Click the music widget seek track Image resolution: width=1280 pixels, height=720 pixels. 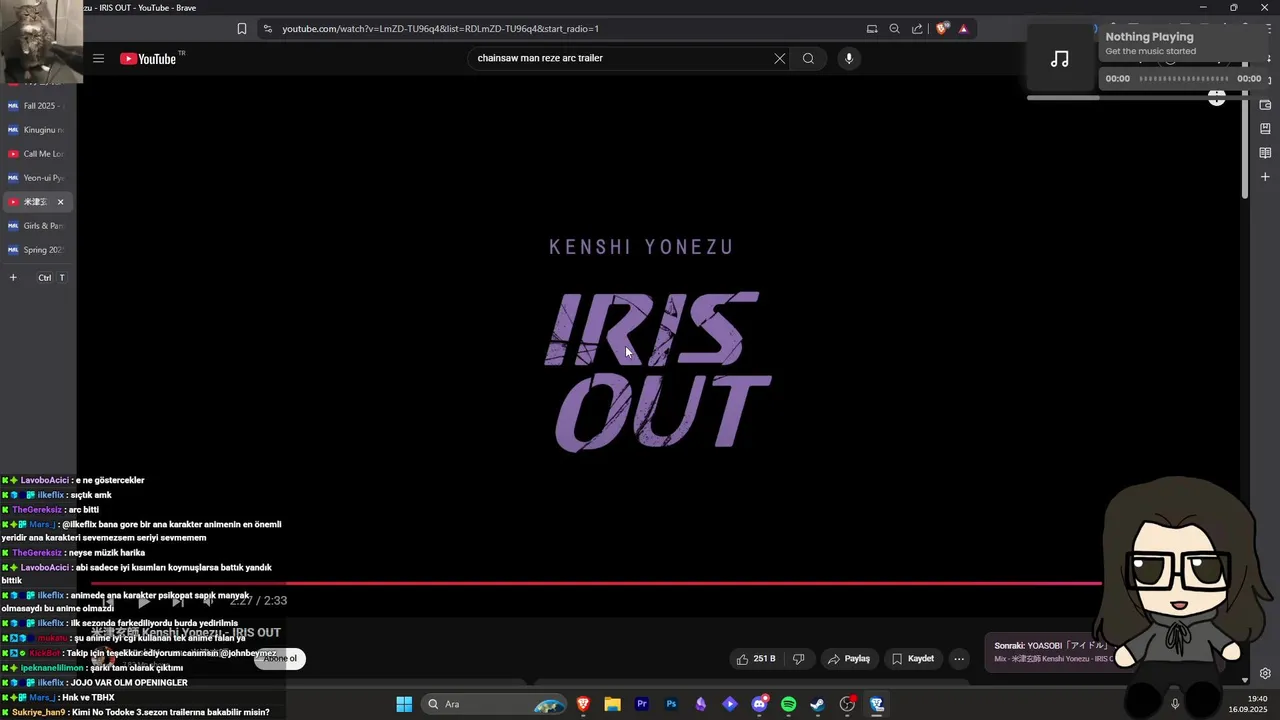(x=1184, y=78)
